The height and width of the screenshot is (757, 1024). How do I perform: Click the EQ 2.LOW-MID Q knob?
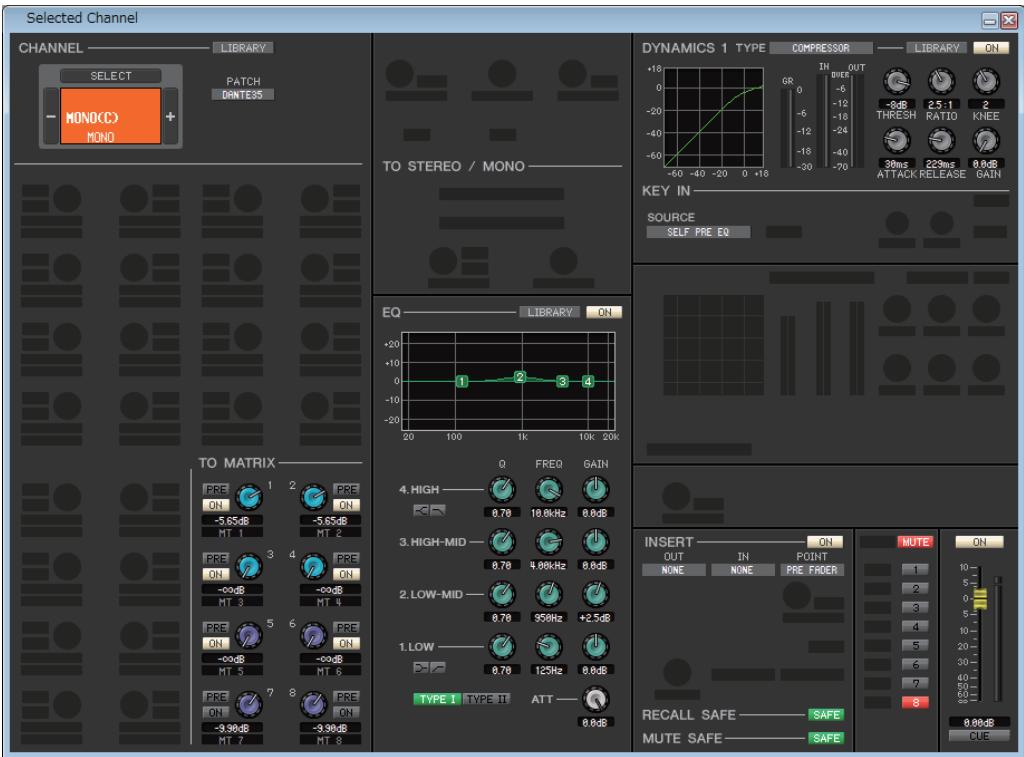point(502,594)
